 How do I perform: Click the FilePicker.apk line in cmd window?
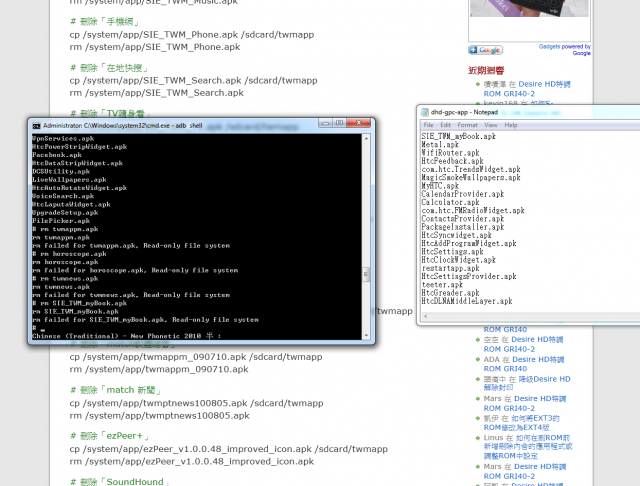61,221
